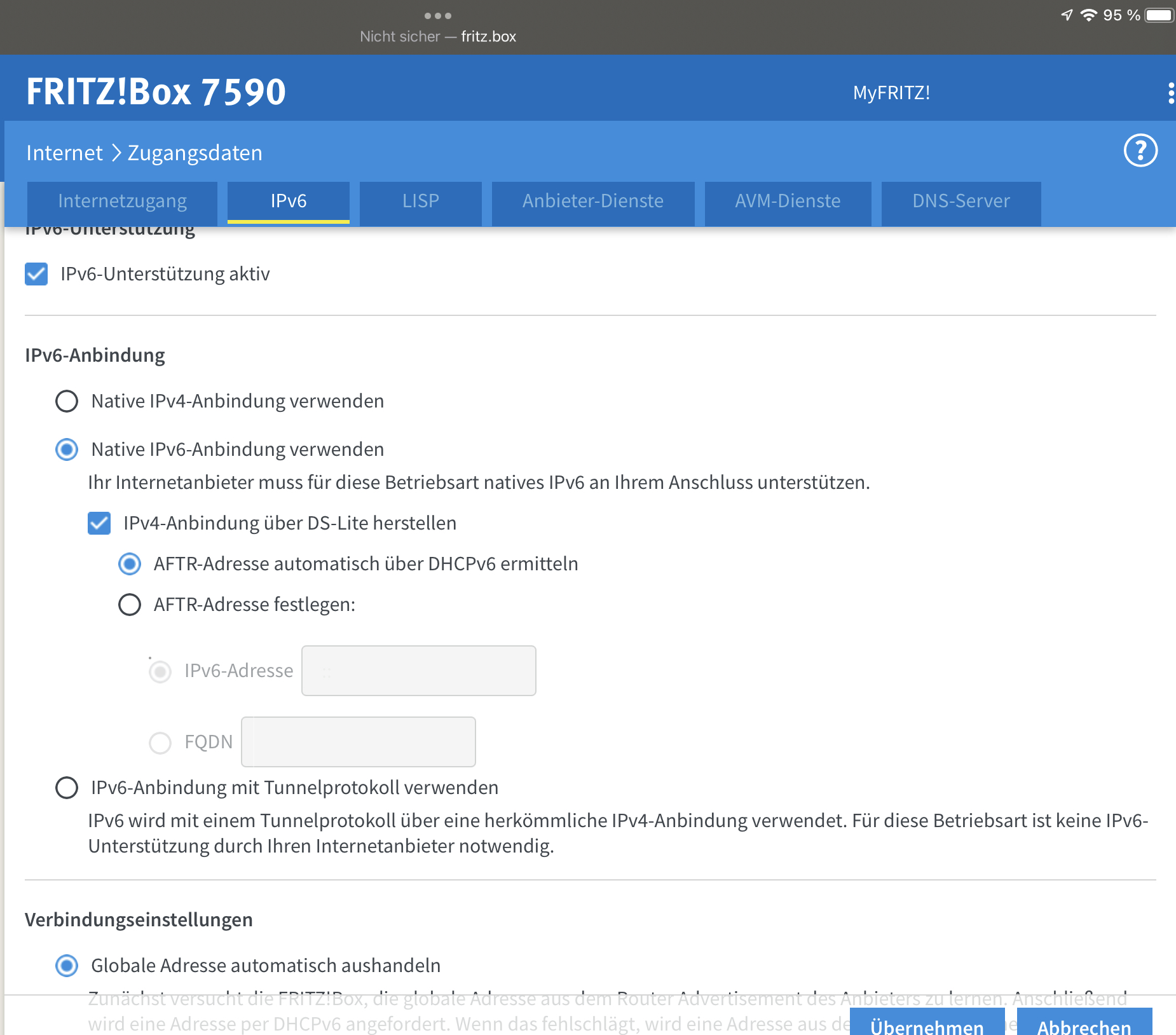Viewport: 1176px width, 1035px height.
Task: Choose AFTR-Adresse festlegen option
Action: (x=130, y=605)
